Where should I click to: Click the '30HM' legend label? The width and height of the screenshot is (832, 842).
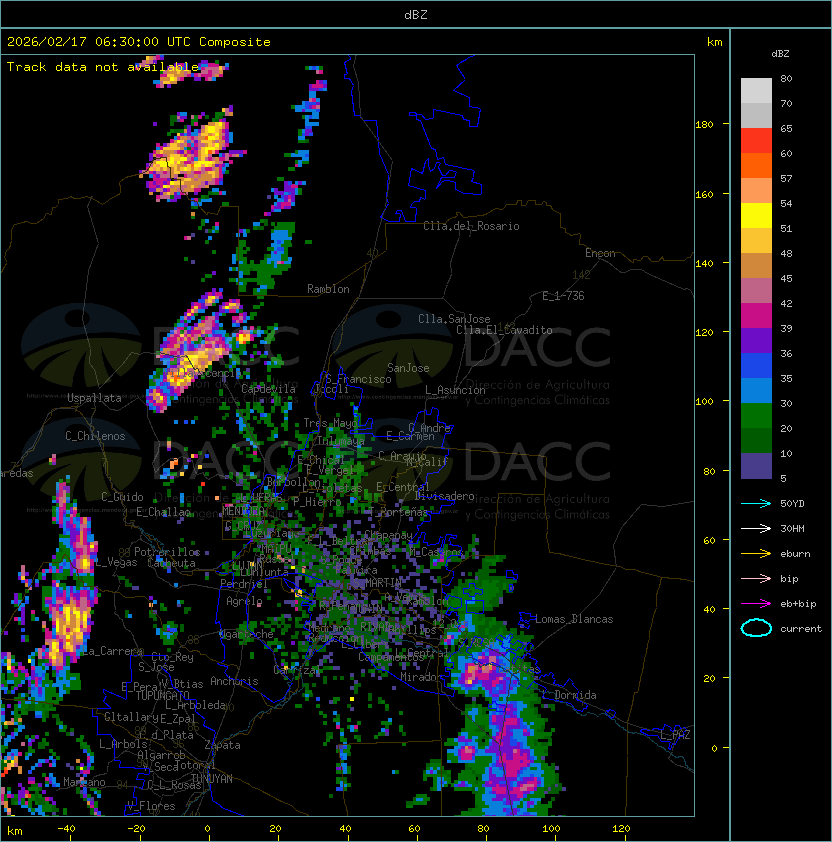coord(792,528)
